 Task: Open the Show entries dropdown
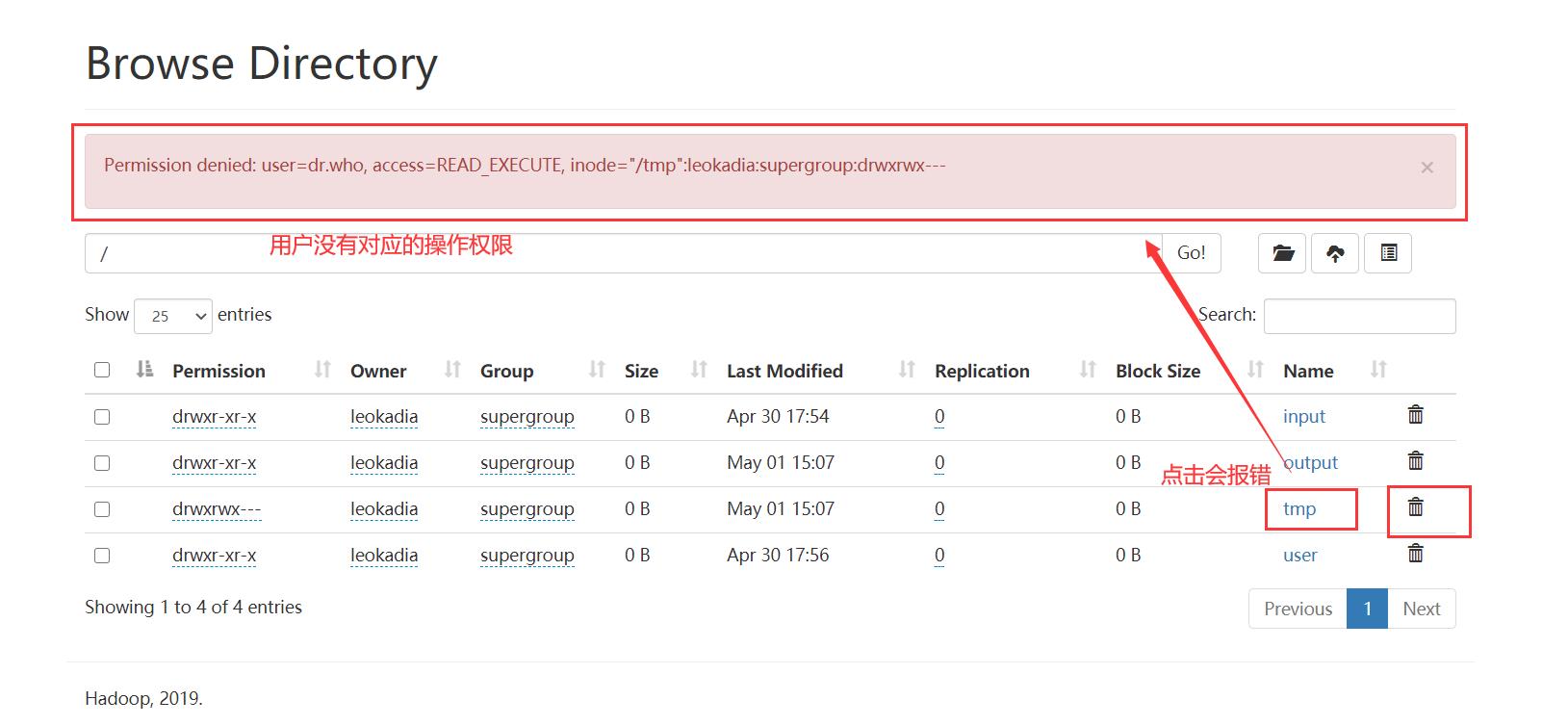click(x=173, y=316)
